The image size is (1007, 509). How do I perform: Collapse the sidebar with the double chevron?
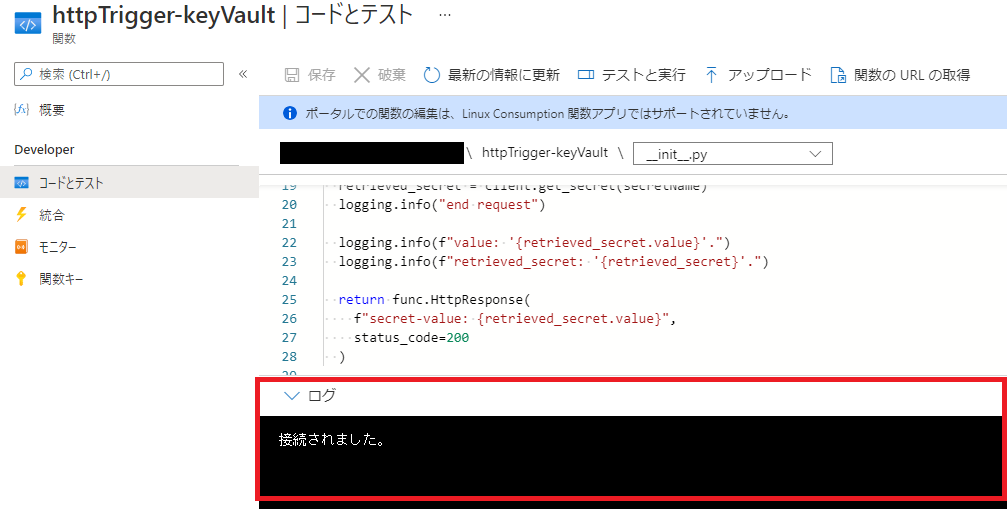tap(243, 74)
